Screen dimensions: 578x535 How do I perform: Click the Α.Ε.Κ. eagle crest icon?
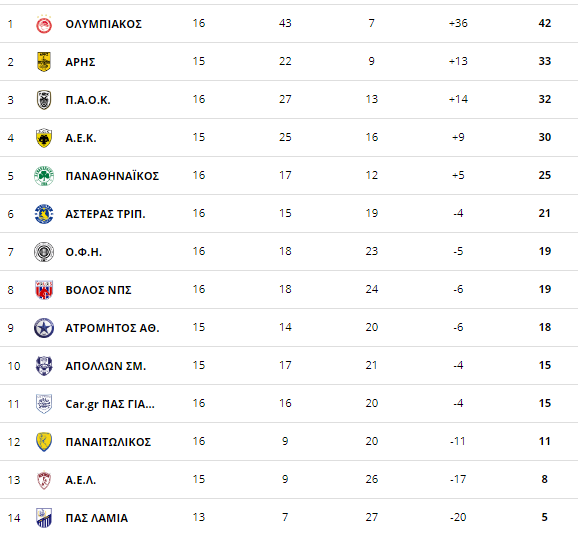(44, 138)
